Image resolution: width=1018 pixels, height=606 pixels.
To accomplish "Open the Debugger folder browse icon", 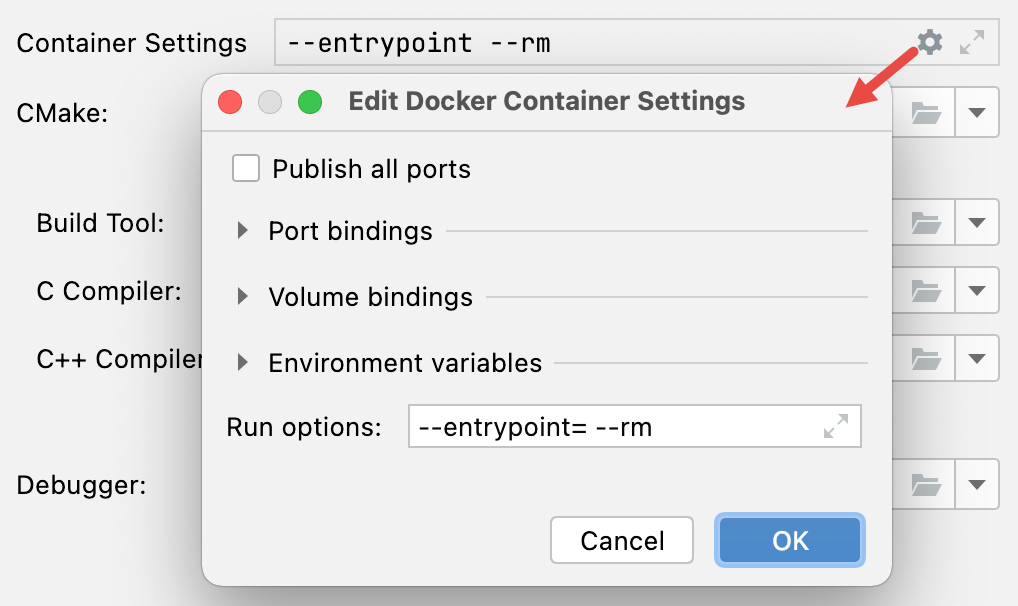I will (x=924, y=483).
